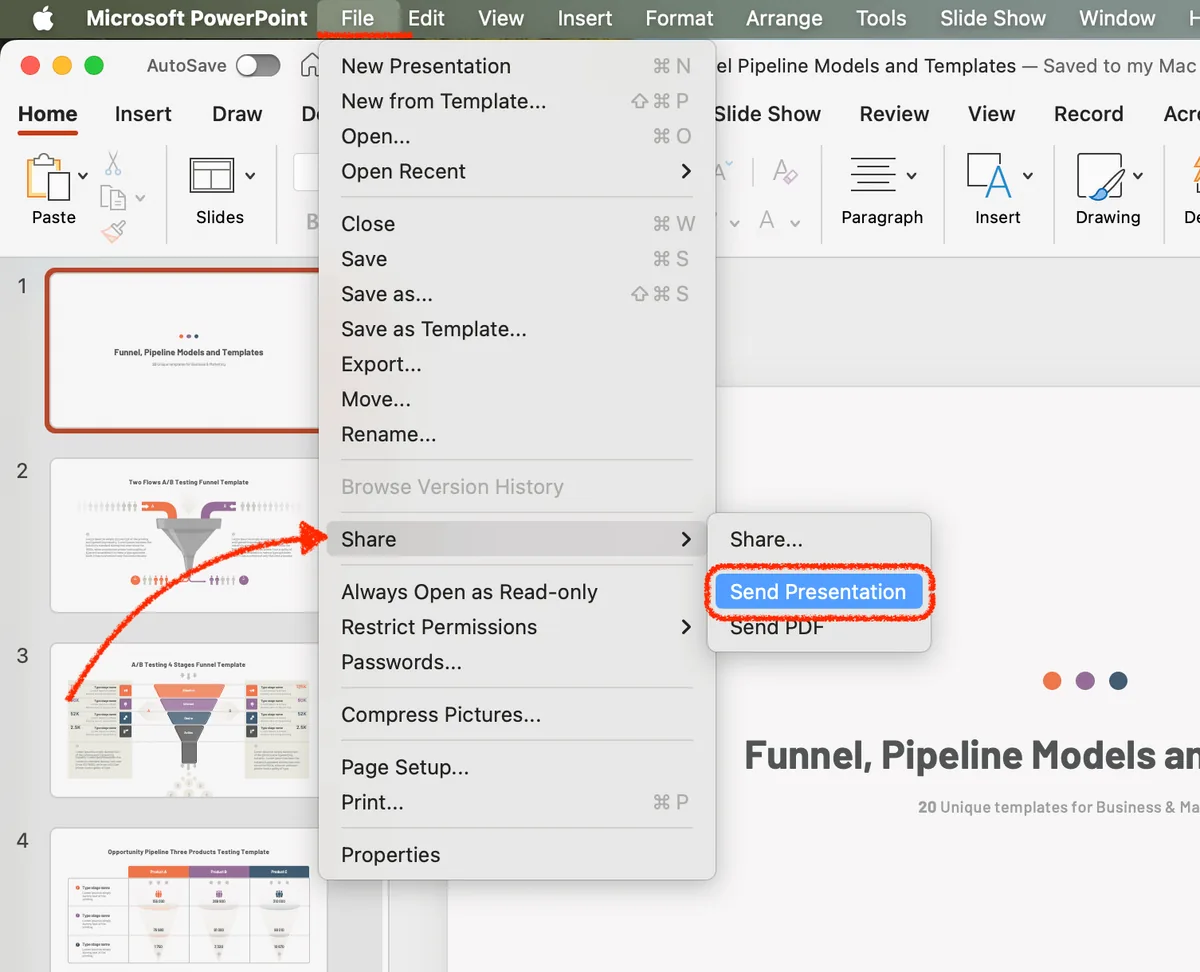Select slide 1 title thumbnail

click(x=185, y=350)
